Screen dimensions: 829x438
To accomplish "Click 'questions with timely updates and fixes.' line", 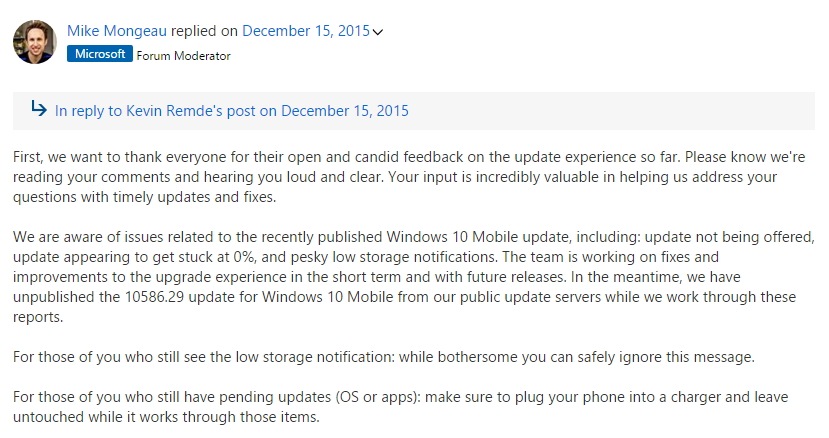I will click(x=144, y=197).
